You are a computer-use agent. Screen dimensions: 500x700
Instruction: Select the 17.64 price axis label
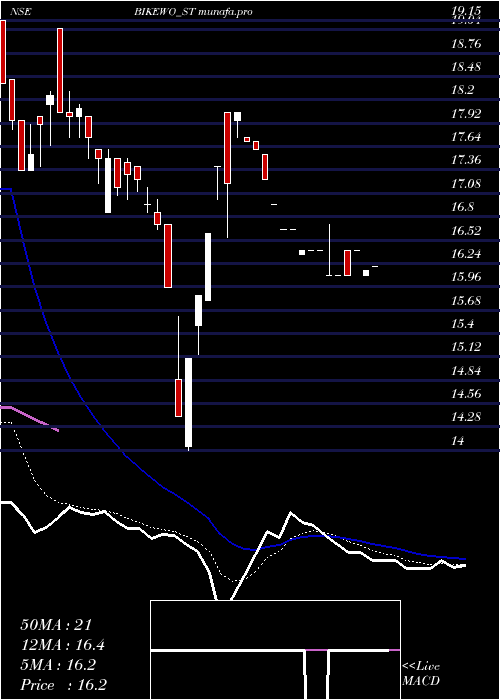tap(466, 137)
